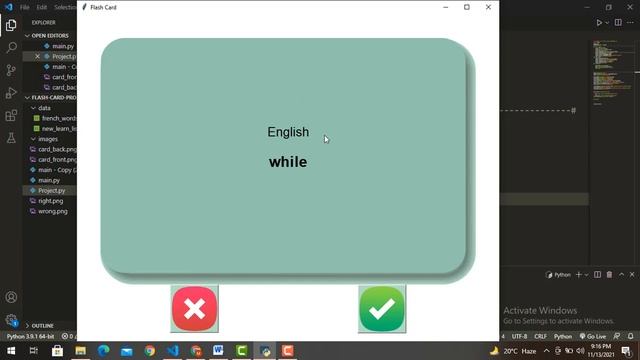The height and width of the screenshot is (360, 640).
Task: Open Google Chrome from the taskbar
Action: tap(149, 351)
